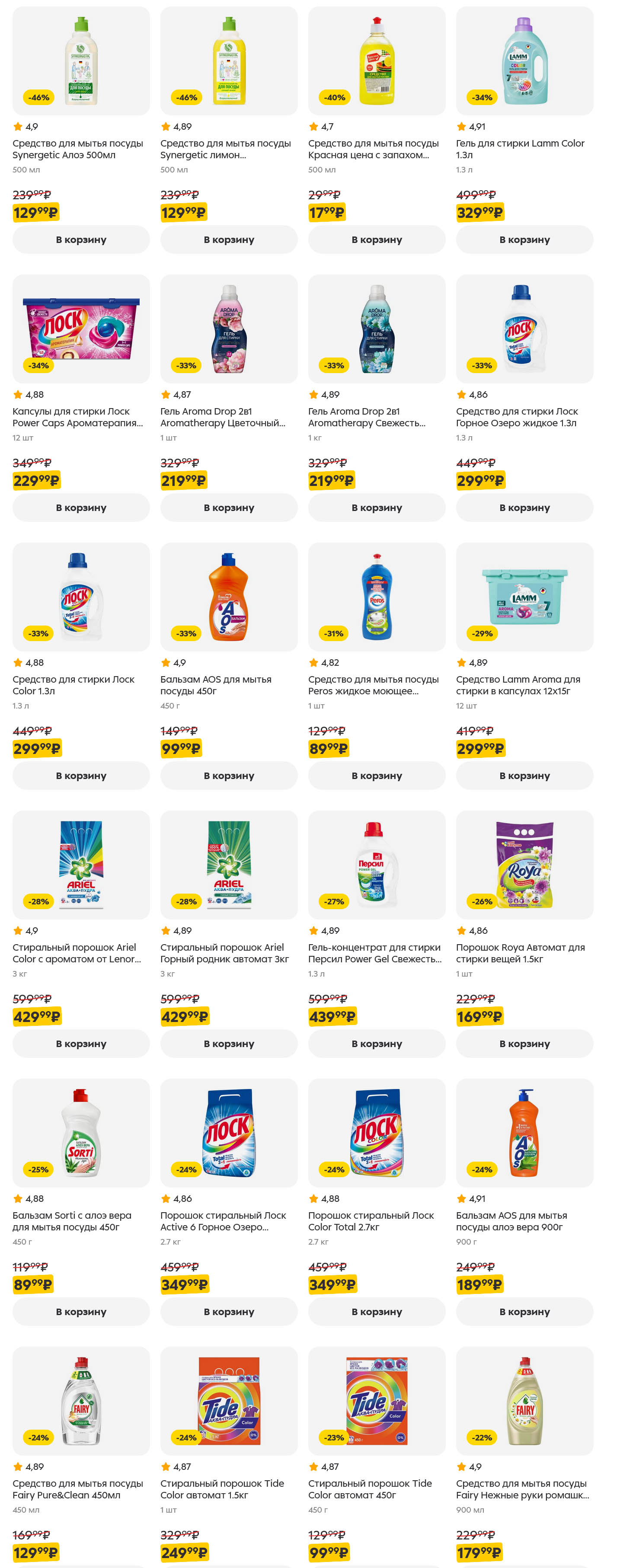Image resolution: width=620 pixels, height=1568 pixels.
Task: Open Гель Aroma Drop Цветочный product title
Action: click(222, 417)
